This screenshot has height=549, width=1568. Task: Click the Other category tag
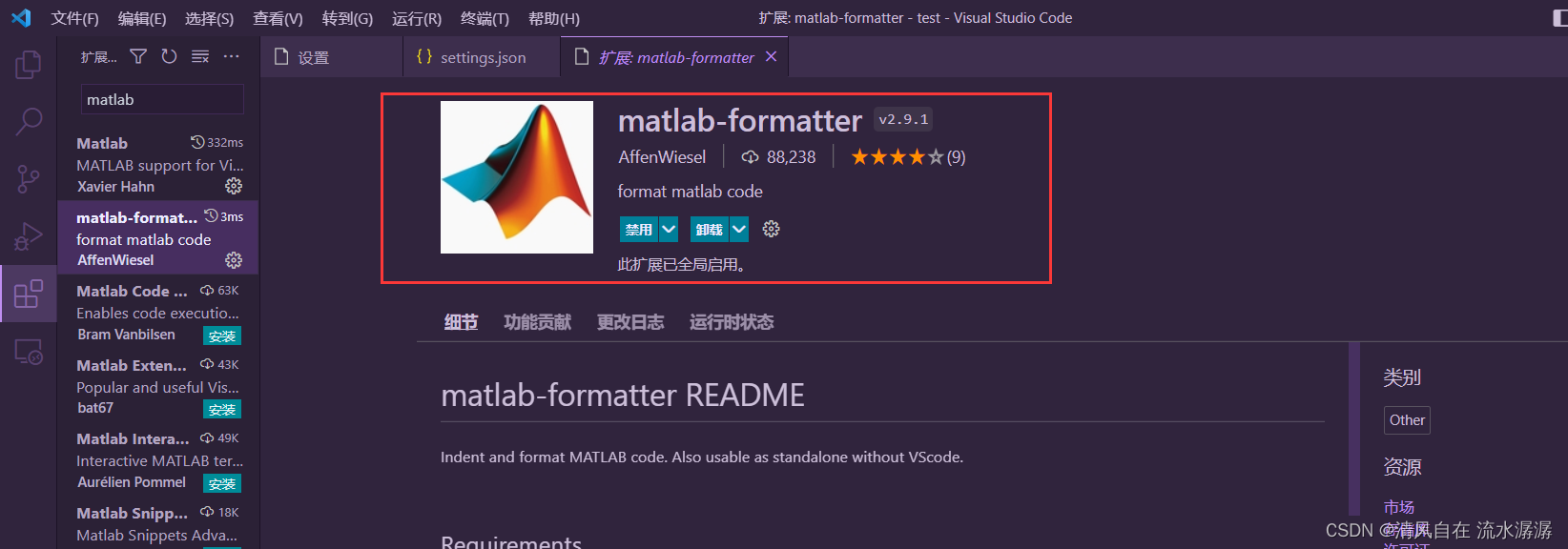[1407, 420]
